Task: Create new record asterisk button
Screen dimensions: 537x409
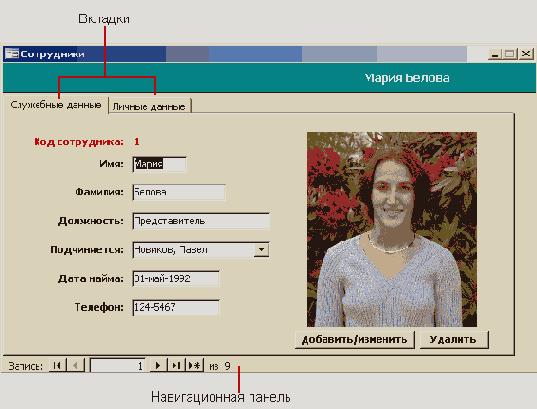Action: (195, 365)
